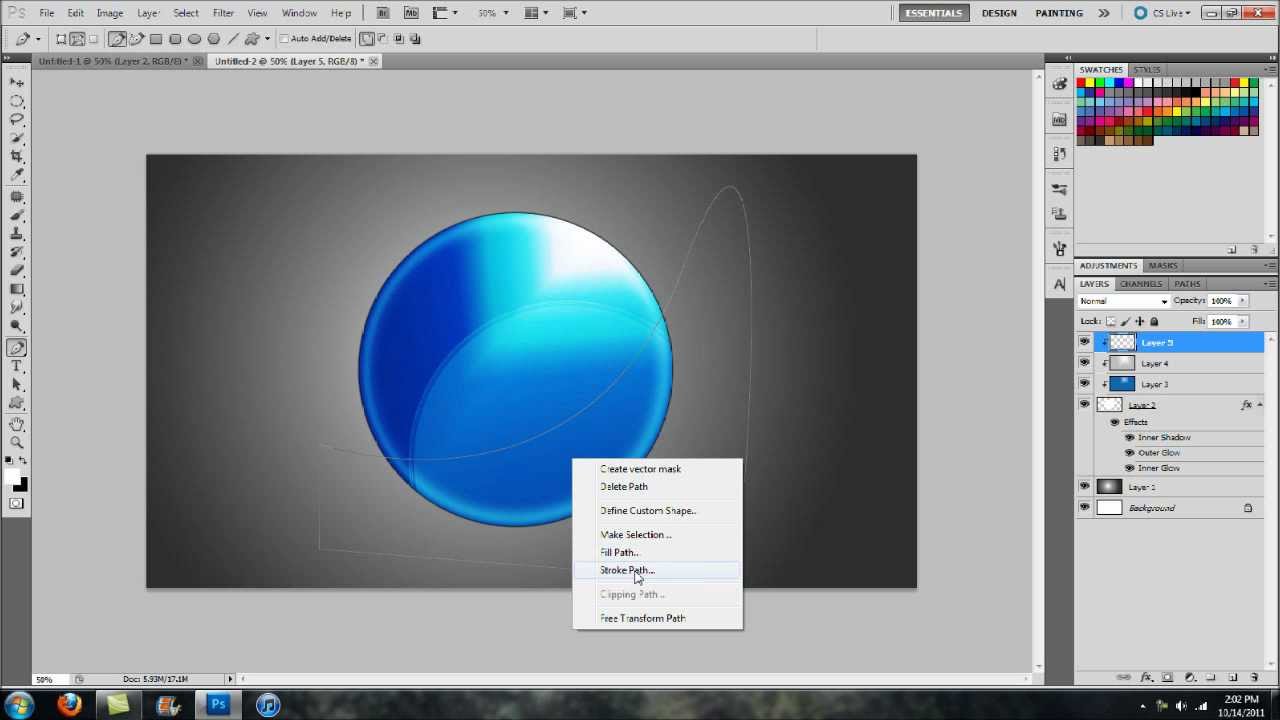Toggle the Inner Shadow effect visibility
1280x720 pixels.
pyautogui.click(x=1130, y=438)
